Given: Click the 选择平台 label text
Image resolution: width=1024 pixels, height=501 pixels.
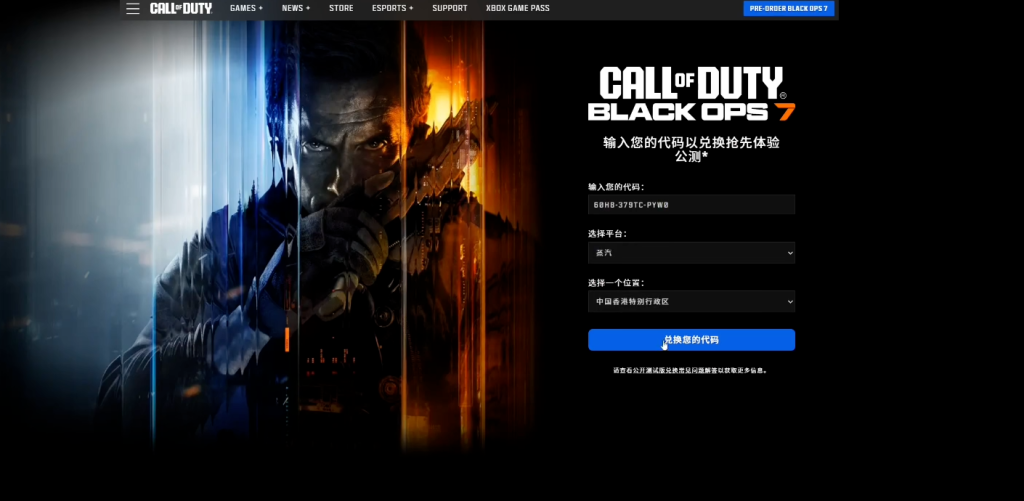Looking at the screenshot, I should [x=608, y=234].
